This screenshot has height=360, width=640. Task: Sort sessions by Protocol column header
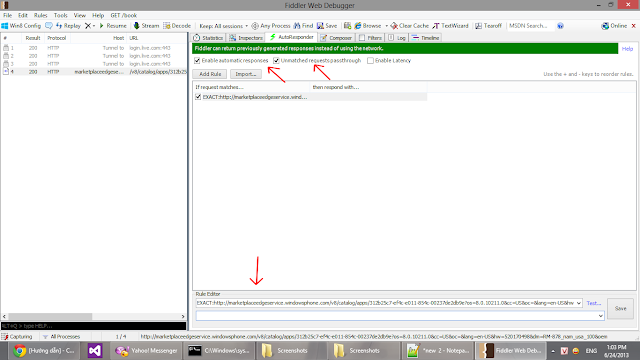56,38
